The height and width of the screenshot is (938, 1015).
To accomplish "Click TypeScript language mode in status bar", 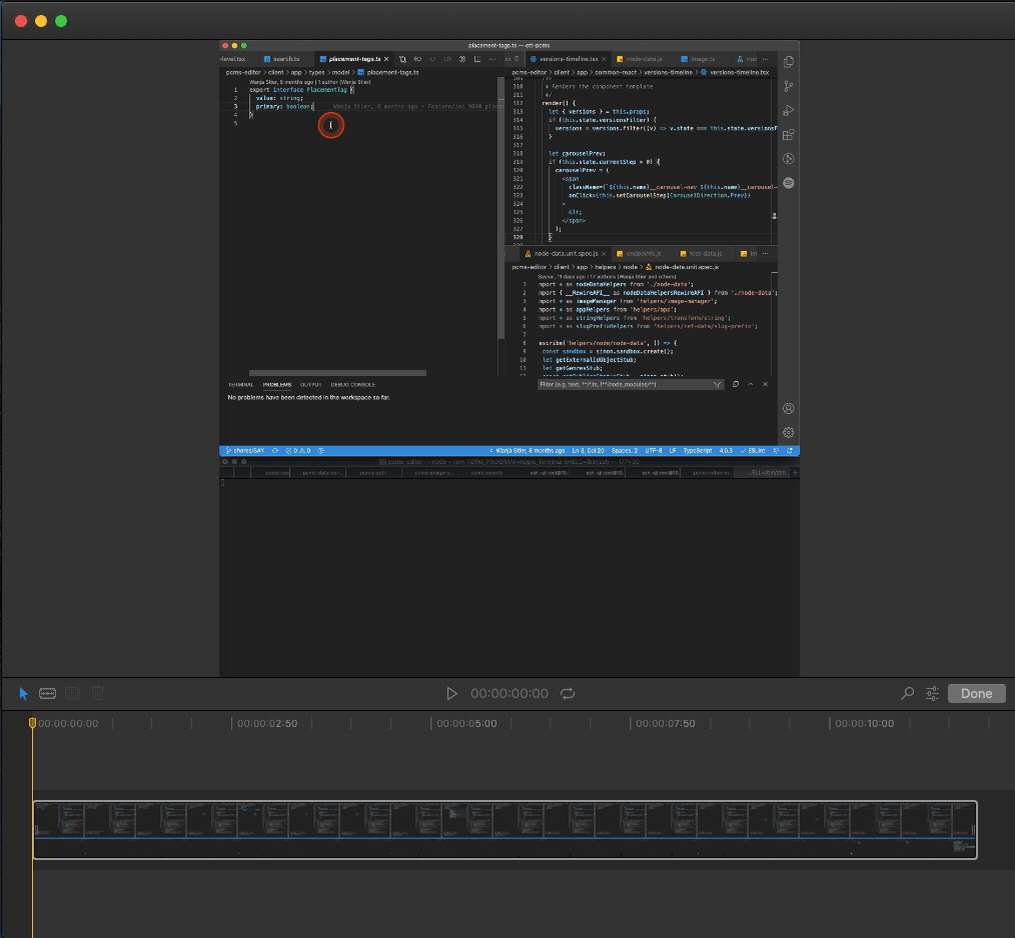I will [x=697, y=451].
